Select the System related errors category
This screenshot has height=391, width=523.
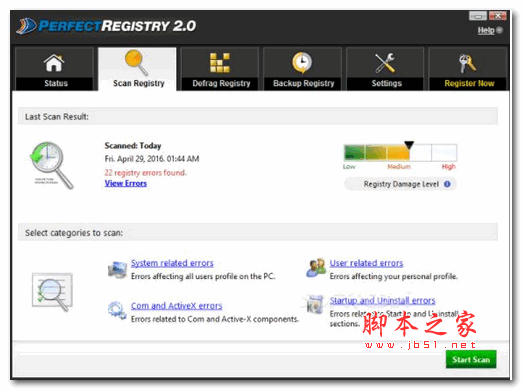pyautogui.click(x=172, y=263)
